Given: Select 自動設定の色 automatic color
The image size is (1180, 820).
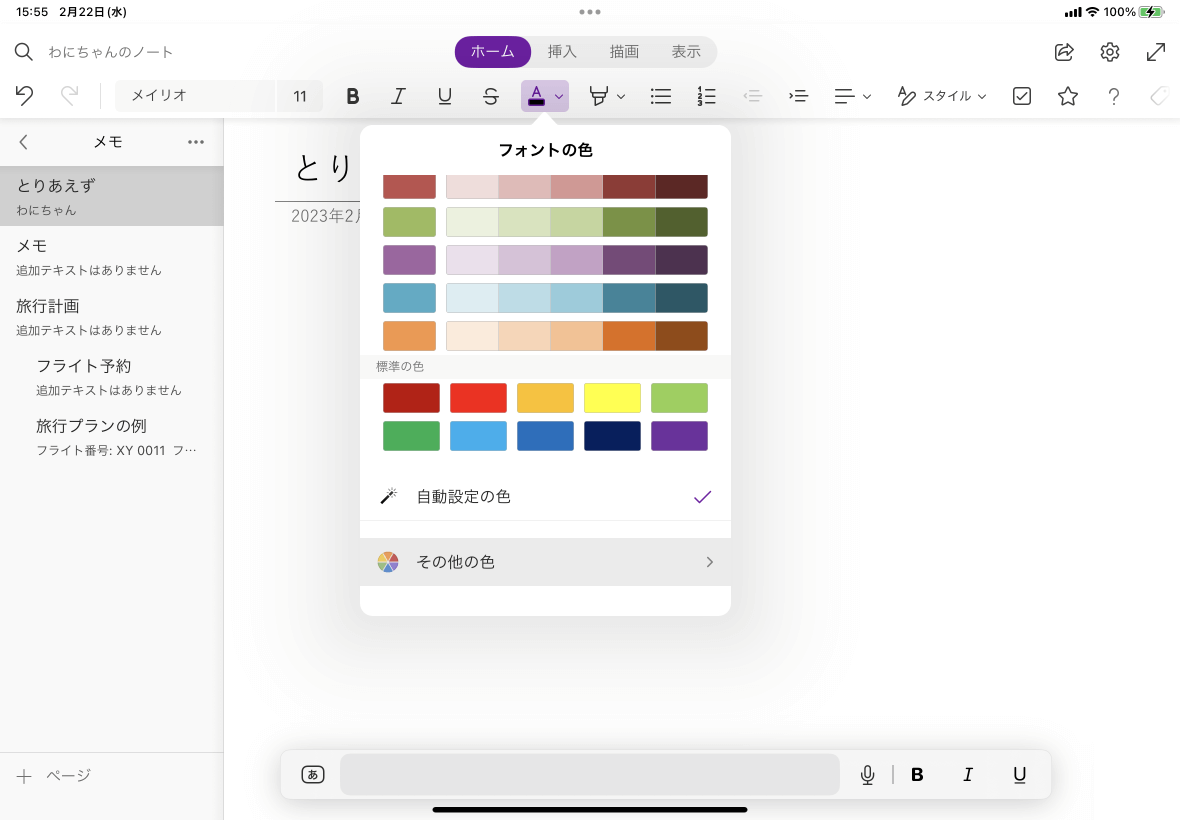Looking at the screenshot, I should point(546,497).
